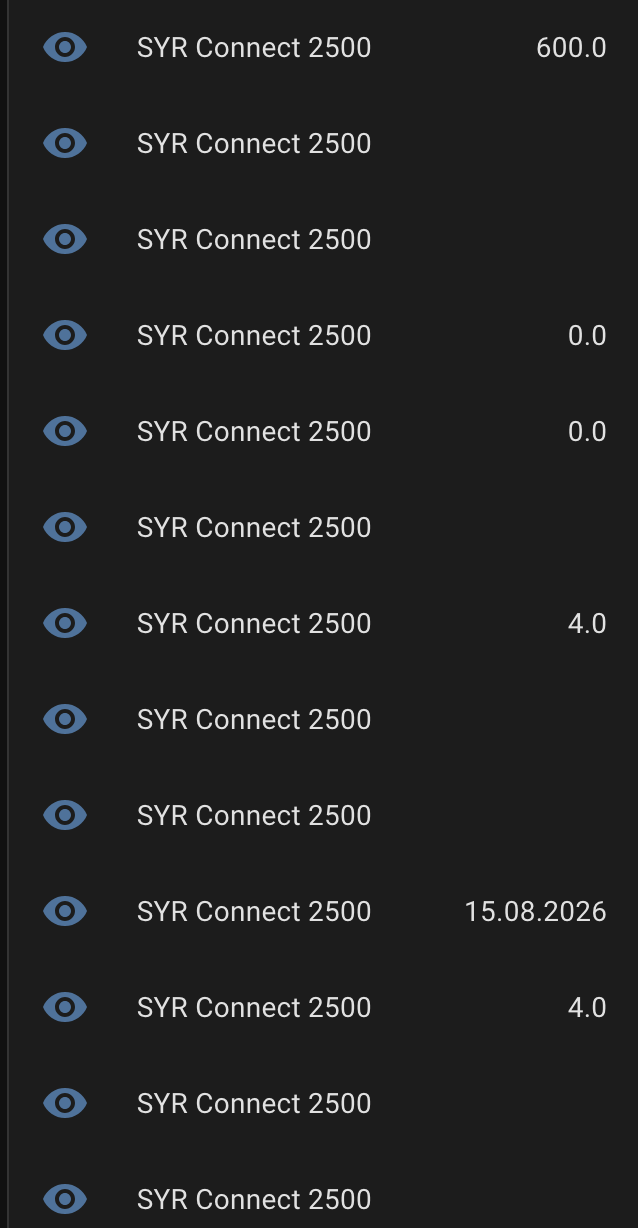Click the 15.08.2026 date value
This screenshot has height=1228, width=638.
535,911
